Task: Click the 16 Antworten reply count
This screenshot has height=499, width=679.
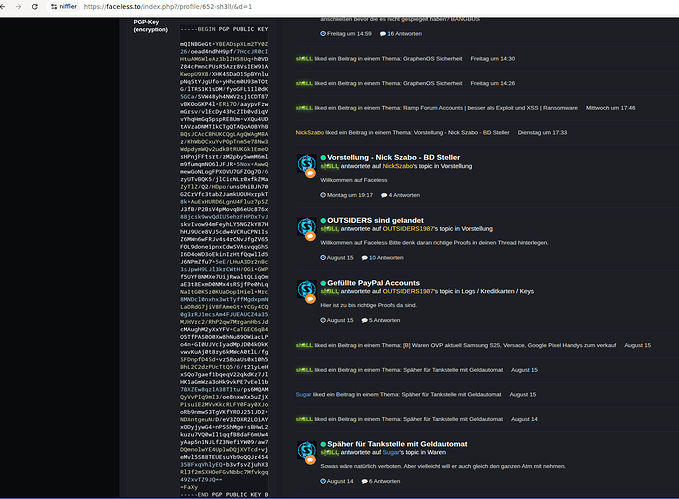Action: click(x=401, y=34)
